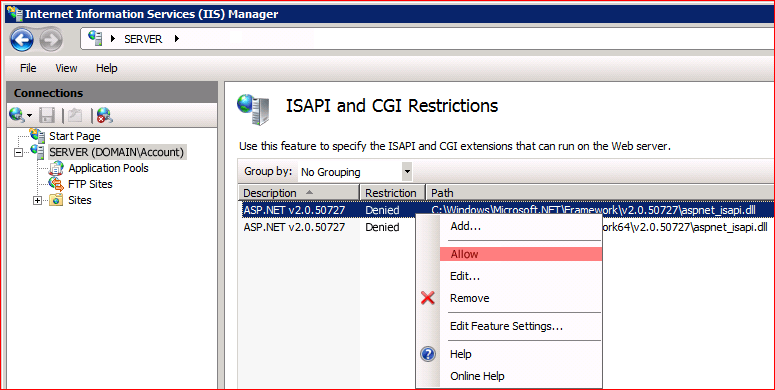Click the blue question mark Help icon
775x390 pixels.
[x=428, y=354]
